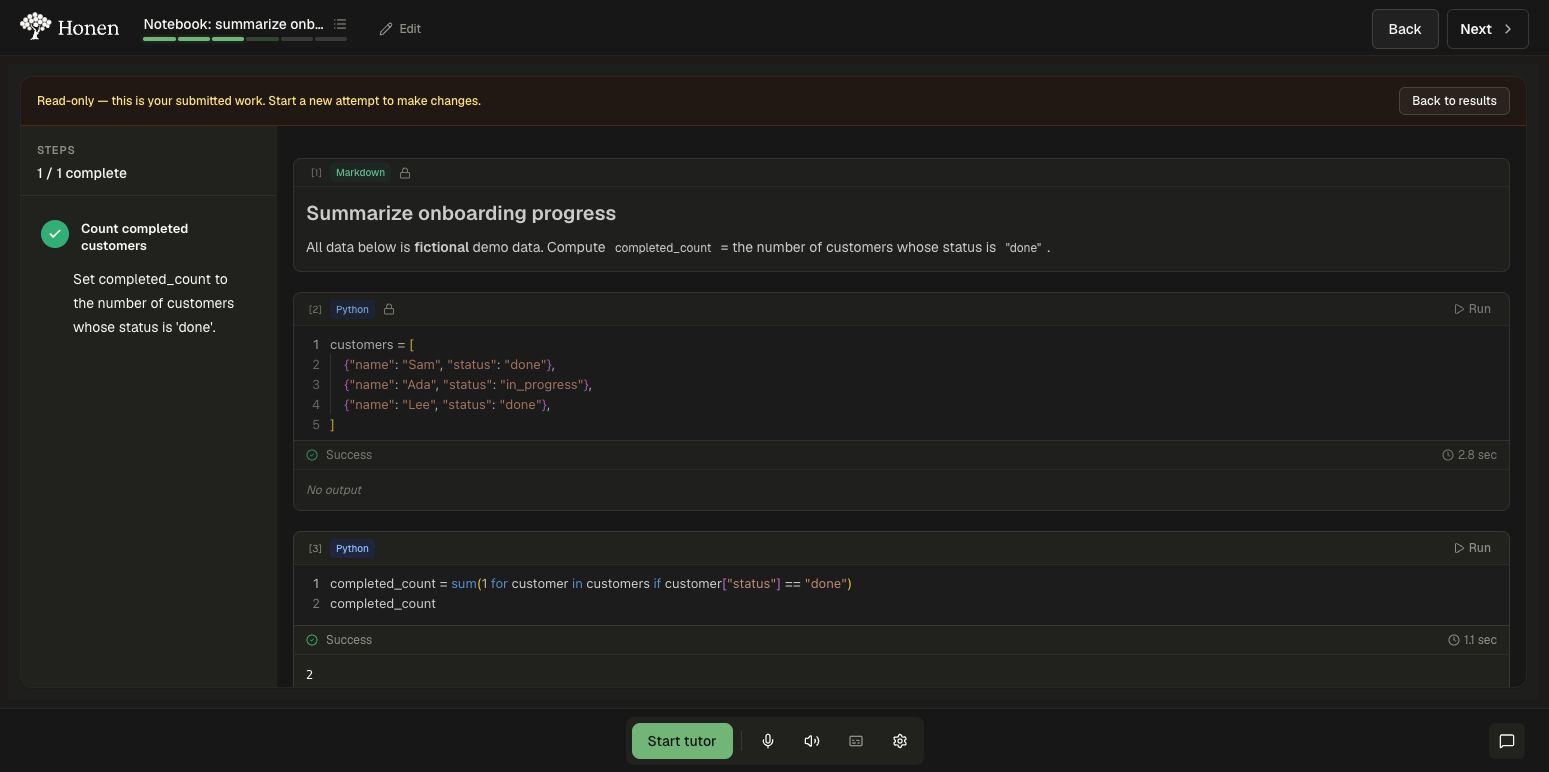Toggle the speaker volume icon
Image resolution: width=1549 pixels, height=772 pixels.
coord(812,741)
